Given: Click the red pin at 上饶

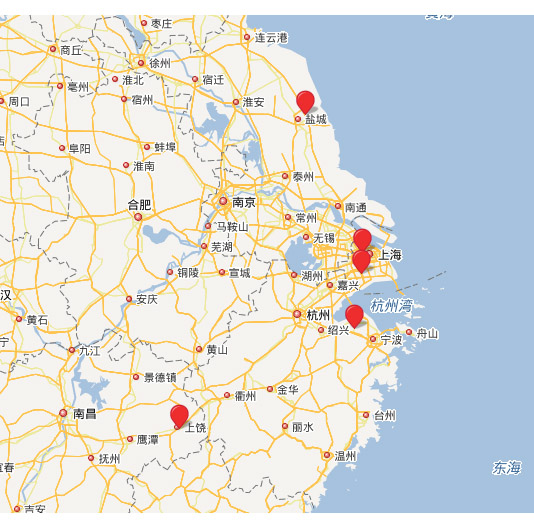Looking at the screenshot, I should (x=179, y=416).
